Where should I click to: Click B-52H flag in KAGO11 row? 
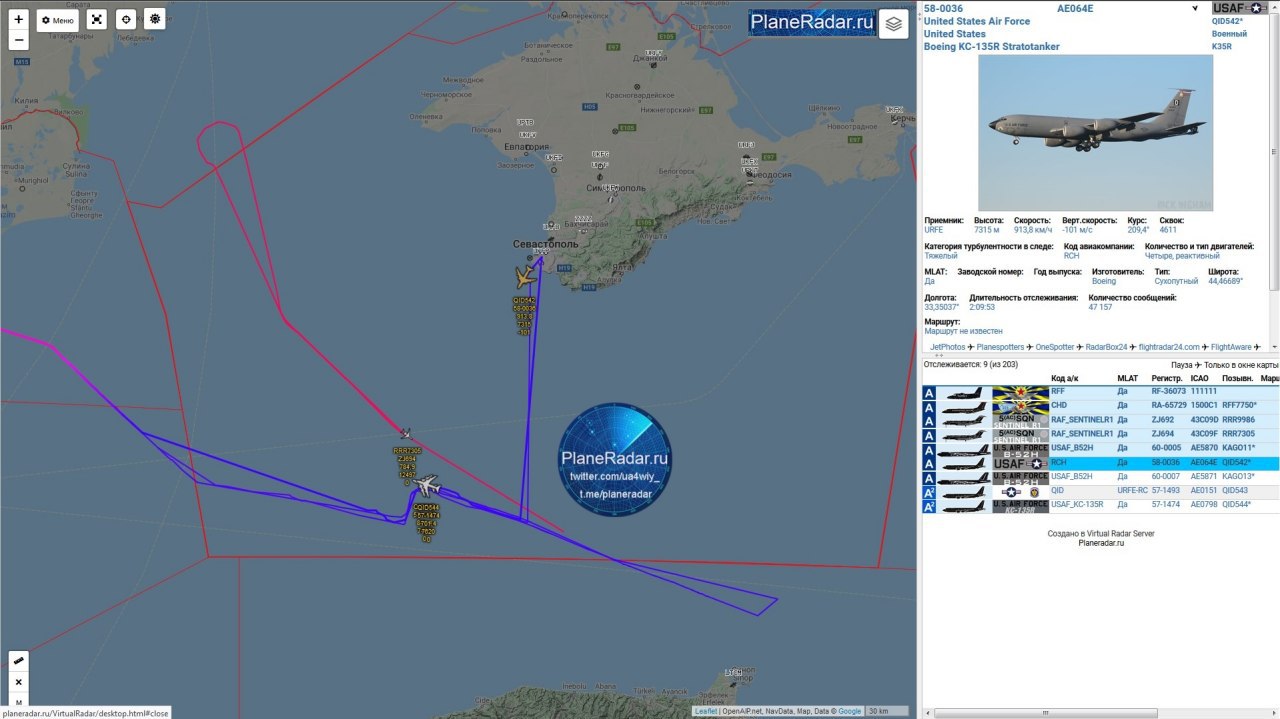(x=1020, y=449)
